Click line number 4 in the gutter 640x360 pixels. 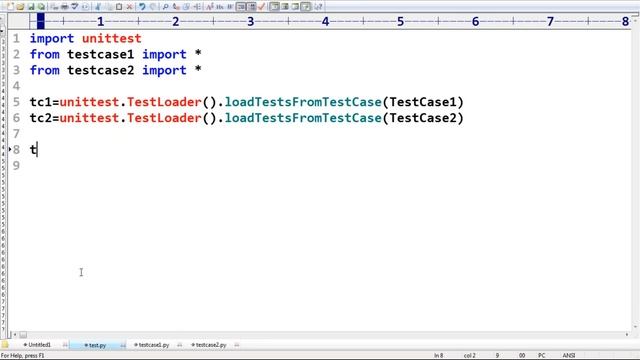click(16, 86)
